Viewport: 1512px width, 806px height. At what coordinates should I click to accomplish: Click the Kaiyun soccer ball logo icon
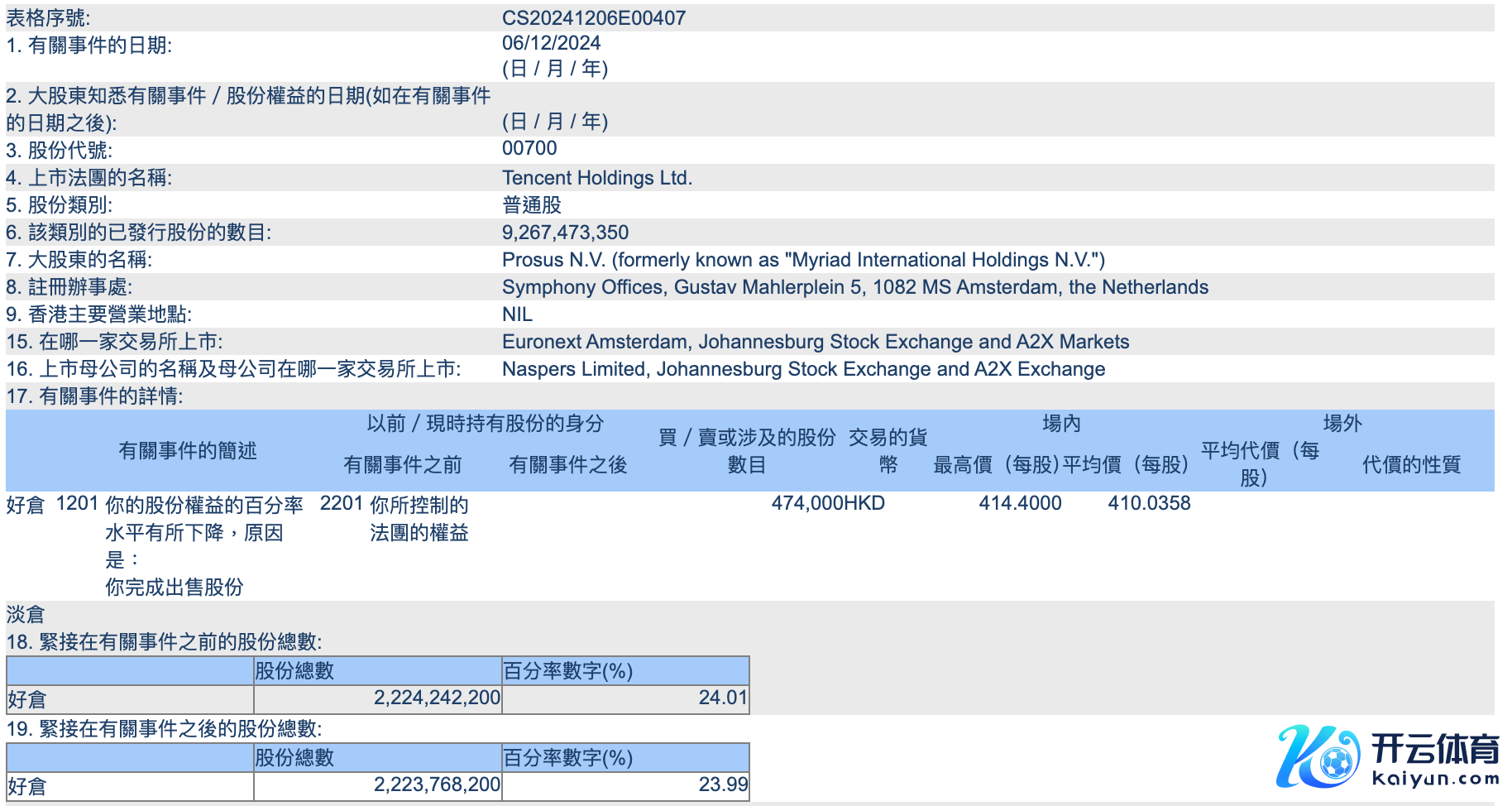click(x=1318, y=756)
